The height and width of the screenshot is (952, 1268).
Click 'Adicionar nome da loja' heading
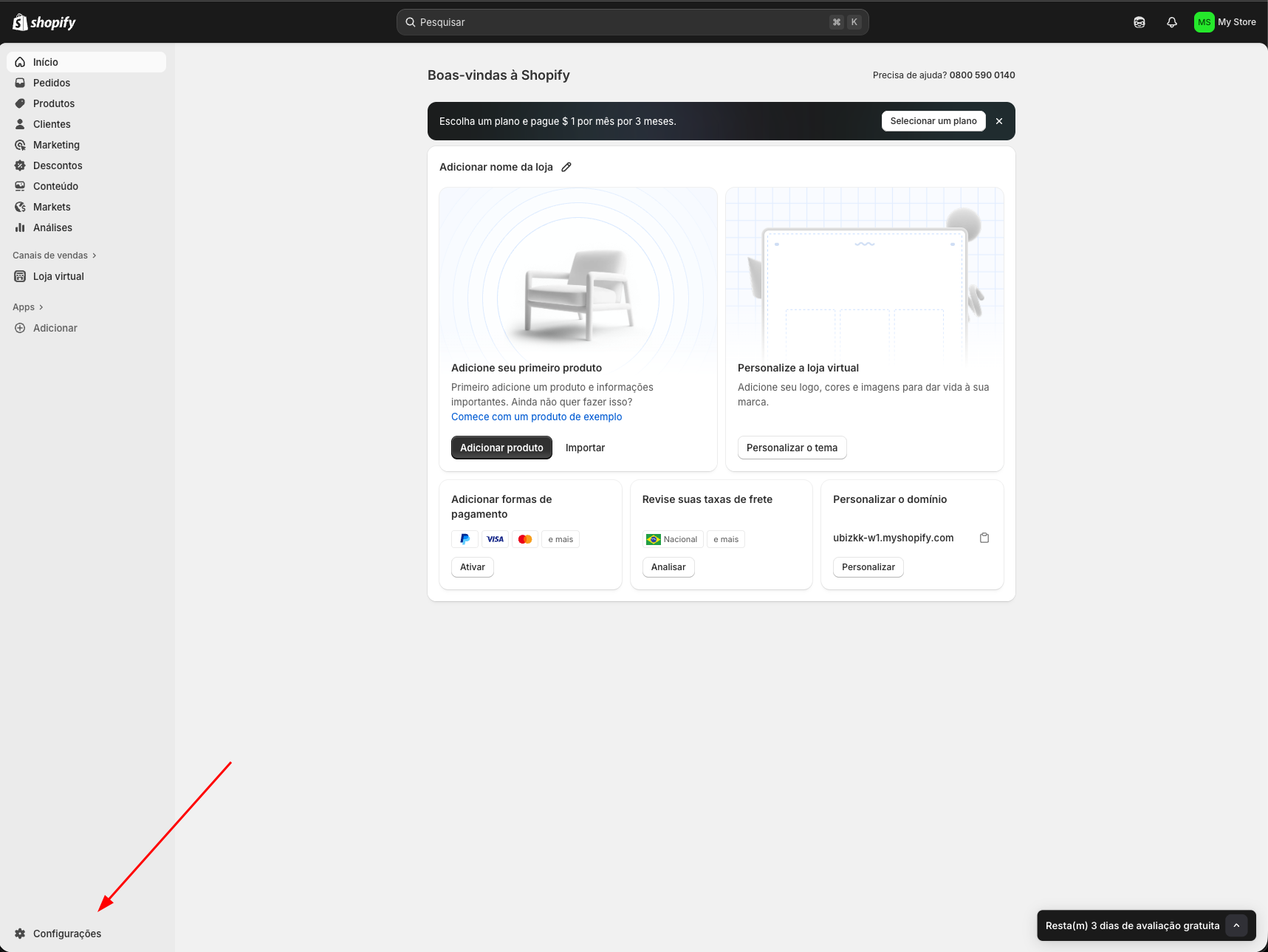pos(496,167)
